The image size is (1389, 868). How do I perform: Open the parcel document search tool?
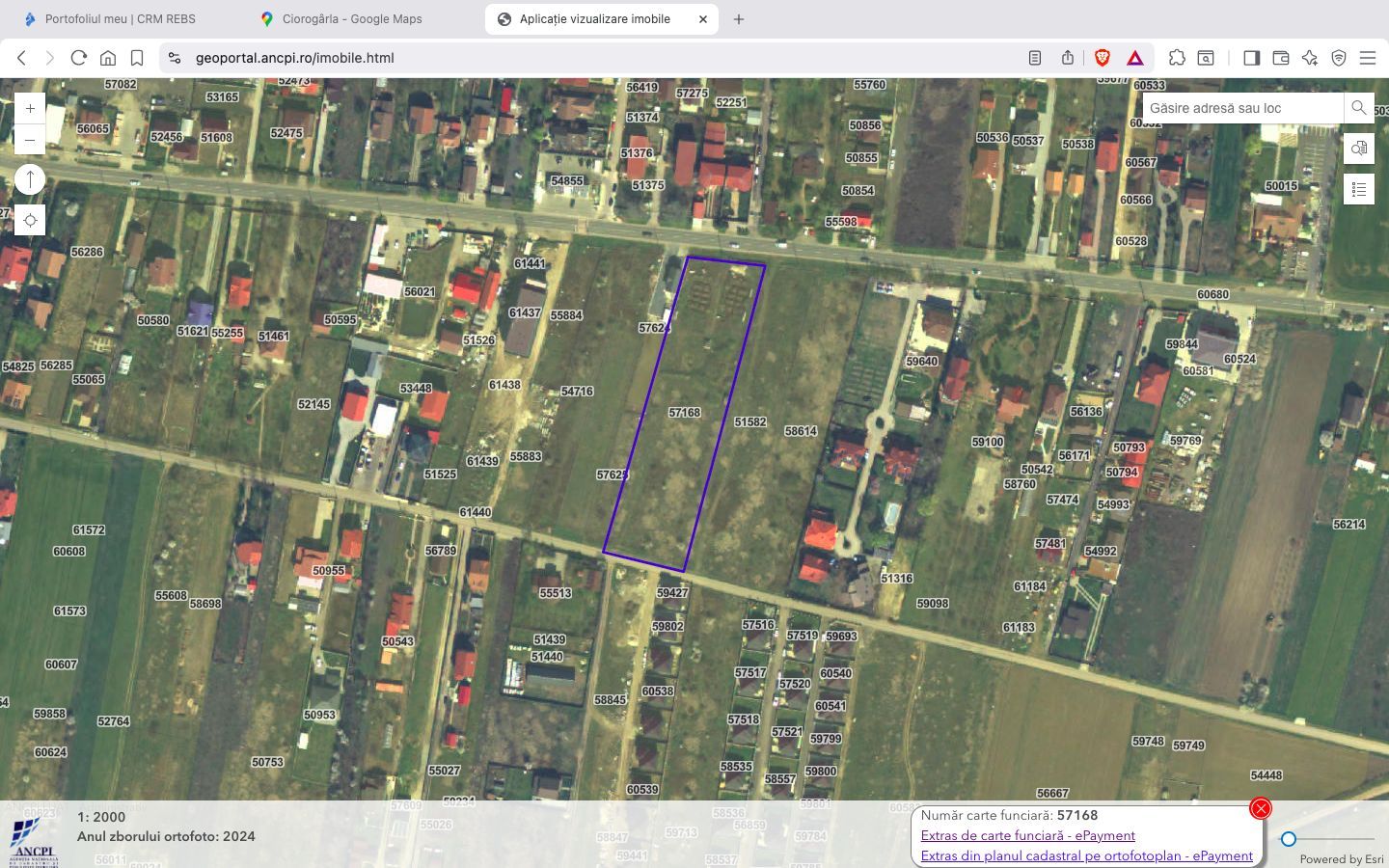(x=1359, y=149)
